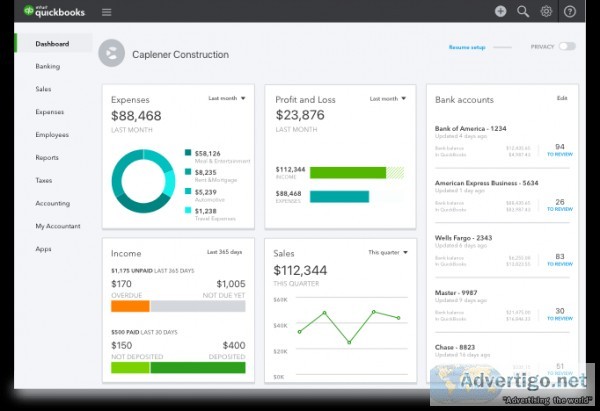Click the light green not deposited bar

tap(130, 368)
